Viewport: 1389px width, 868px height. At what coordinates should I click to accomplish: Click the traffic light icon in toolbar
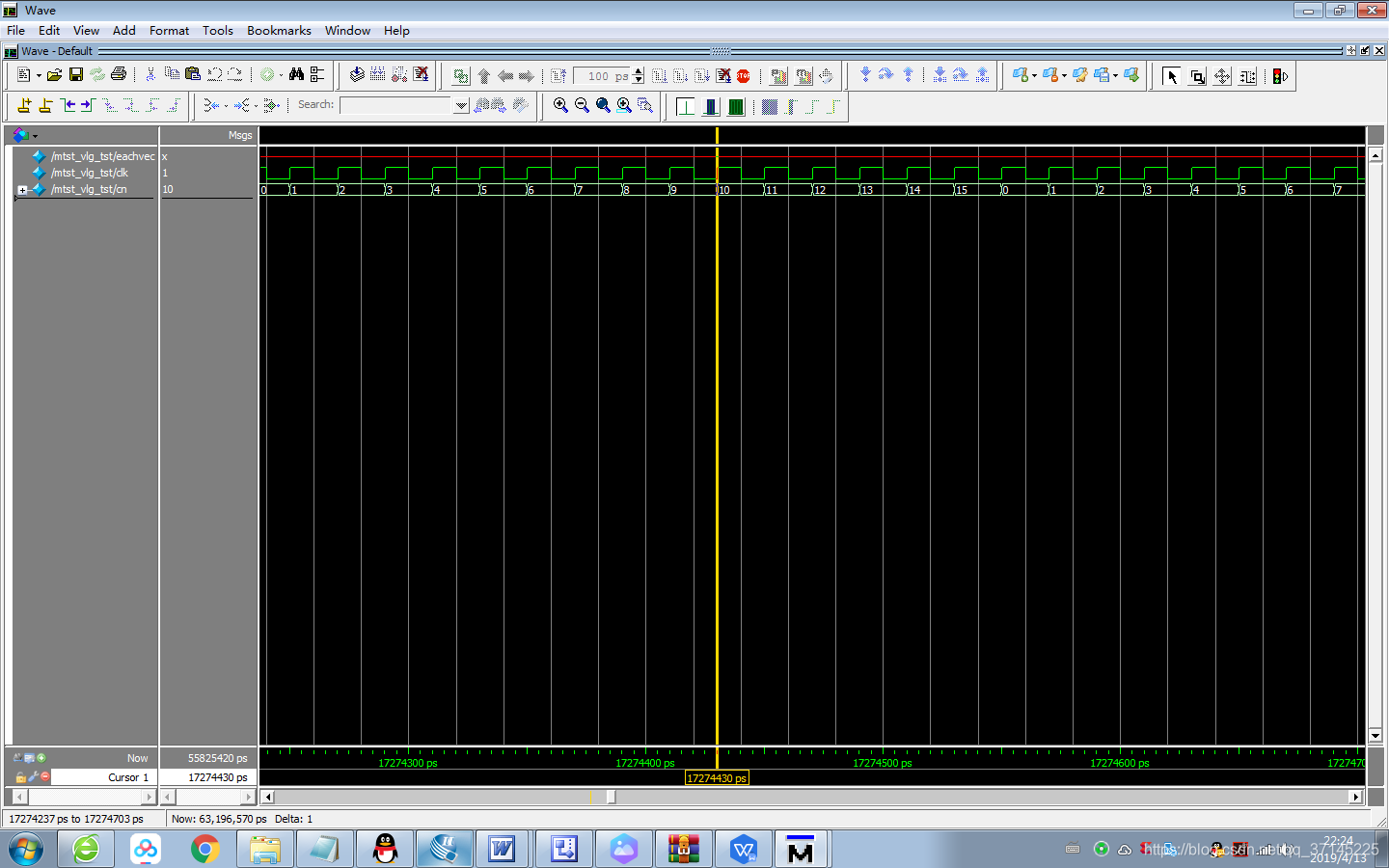(1280, 76)
